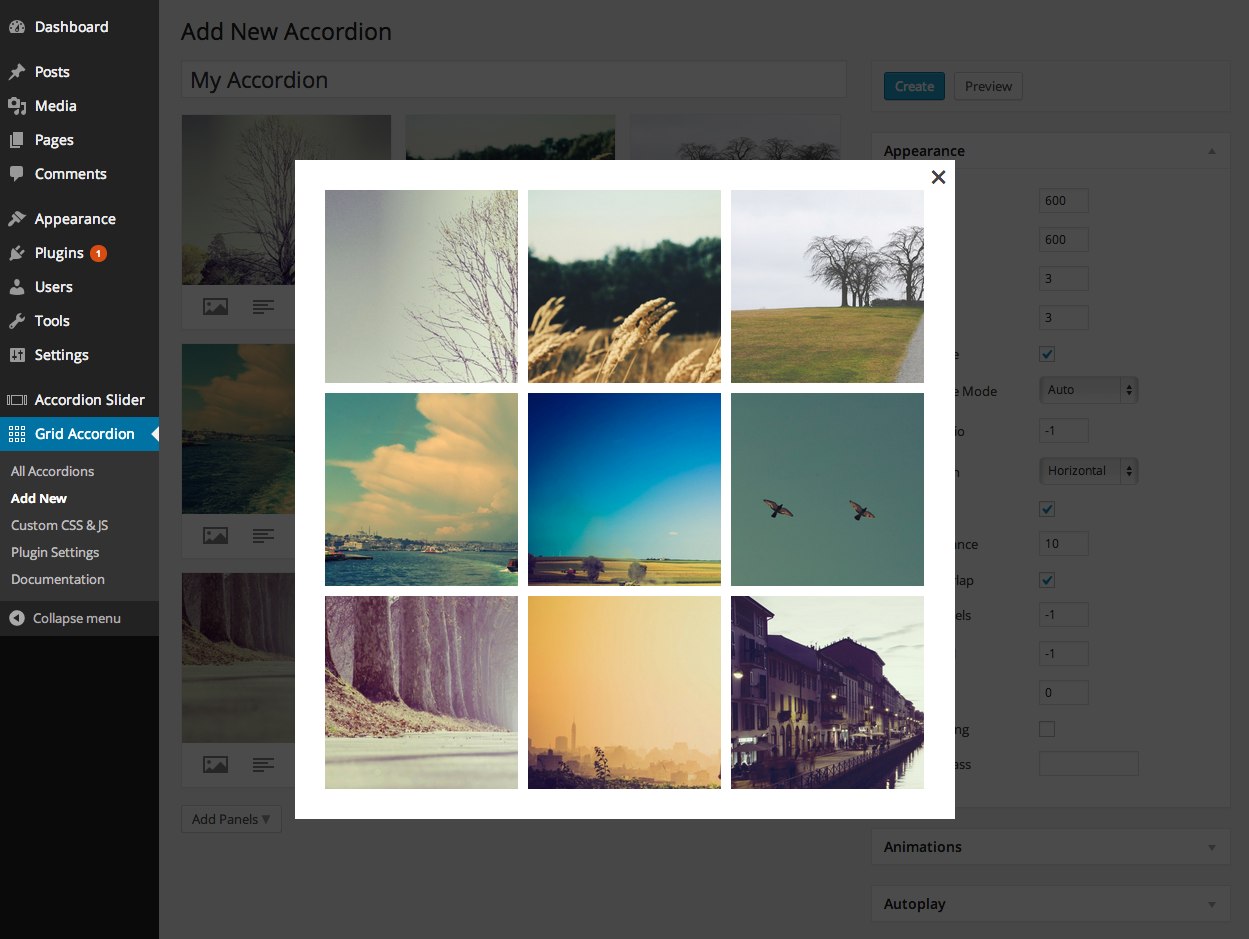Click the text lines icon under second row panel
Image resolution: width=1249 pixels, height=939 pixels.
coord(263,536)
